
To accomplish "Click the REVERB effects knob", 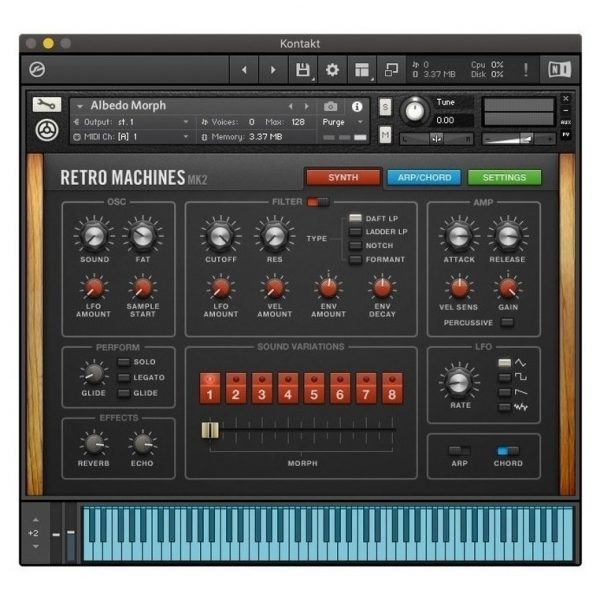I will (x=94, y=444).
